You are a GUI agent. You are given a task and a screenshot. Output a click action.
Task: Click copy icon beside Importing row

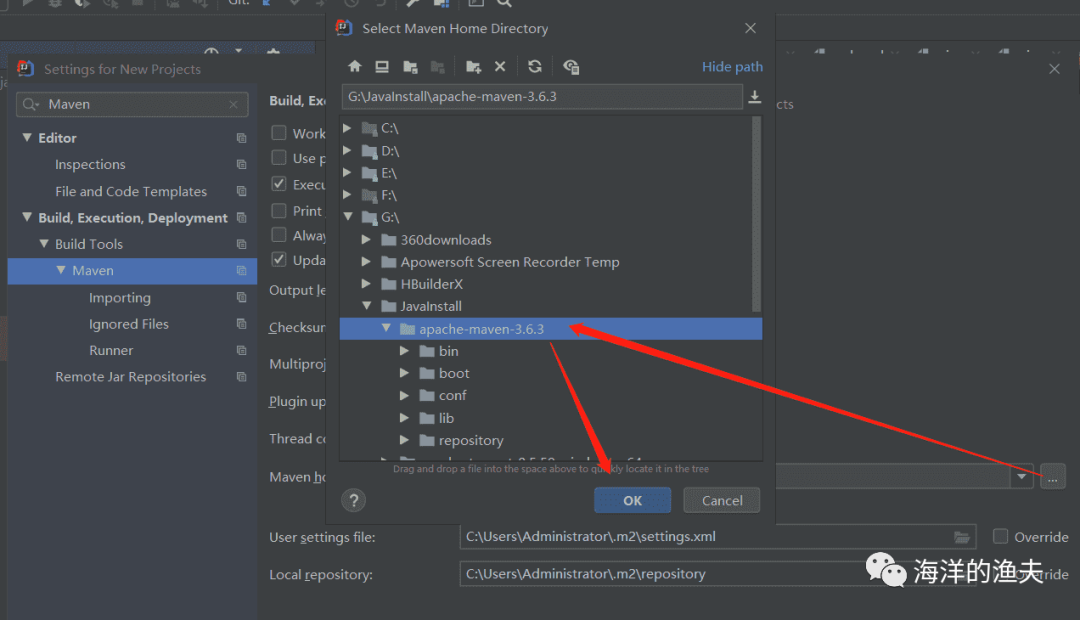point(241,297)
